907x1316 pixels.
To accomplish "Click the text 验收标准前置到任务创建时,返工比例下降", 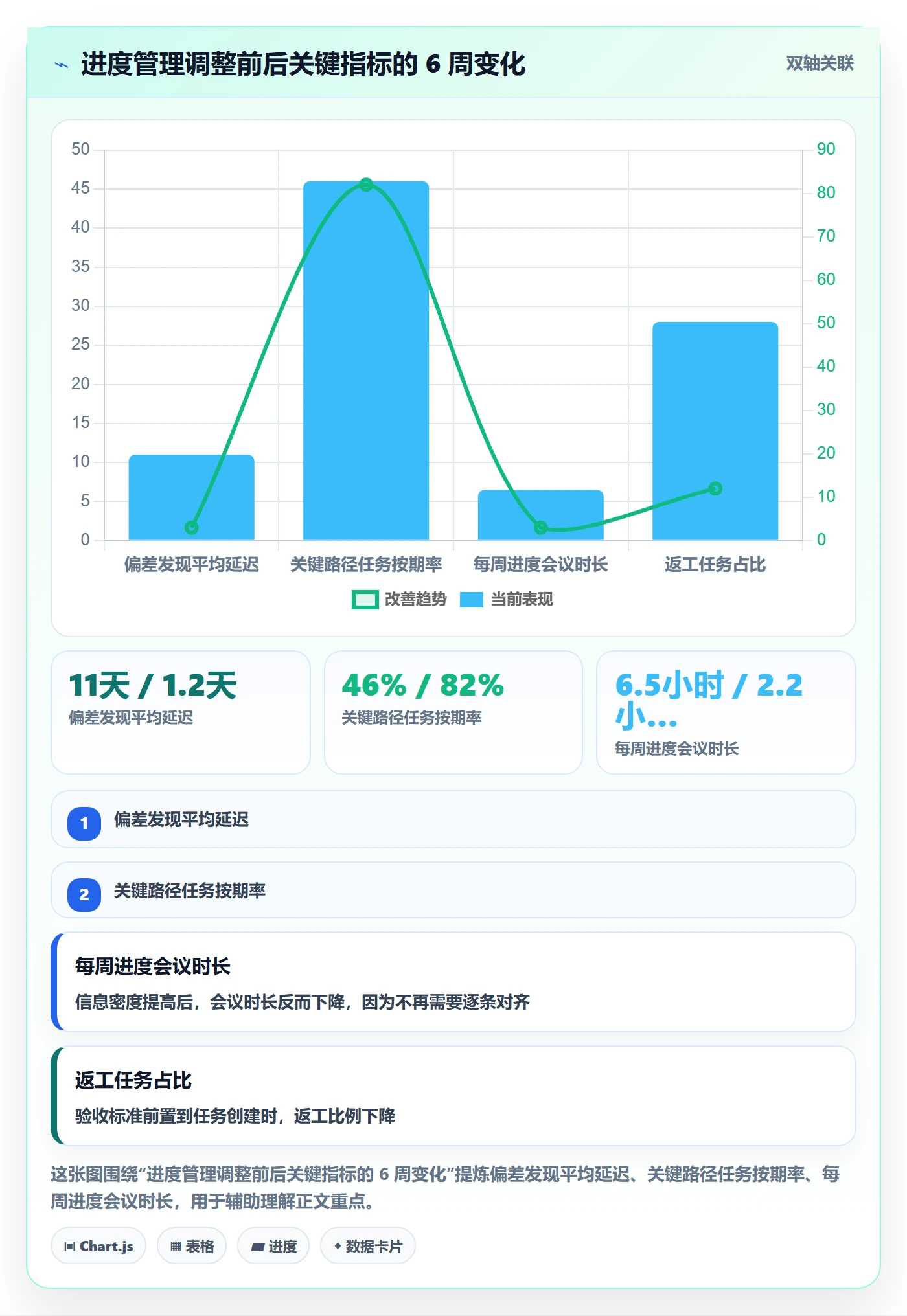I will coord(235,1116).
